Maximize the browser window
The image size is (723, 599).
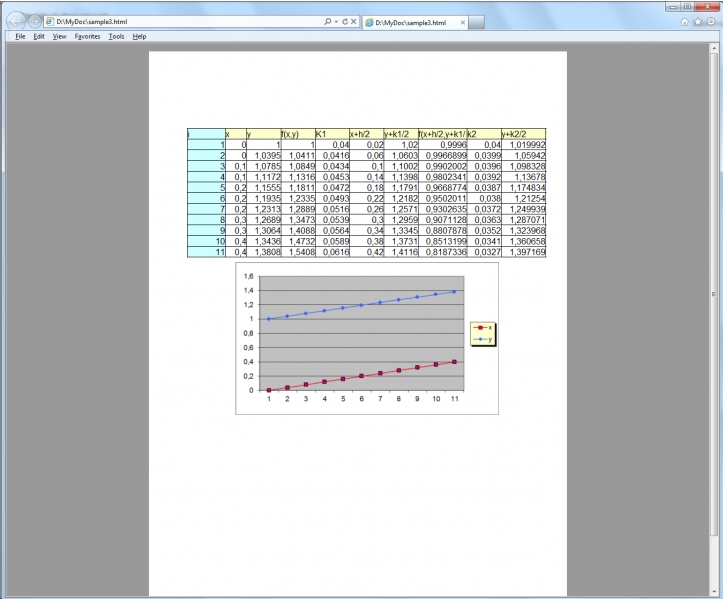[x=687, y=6]
